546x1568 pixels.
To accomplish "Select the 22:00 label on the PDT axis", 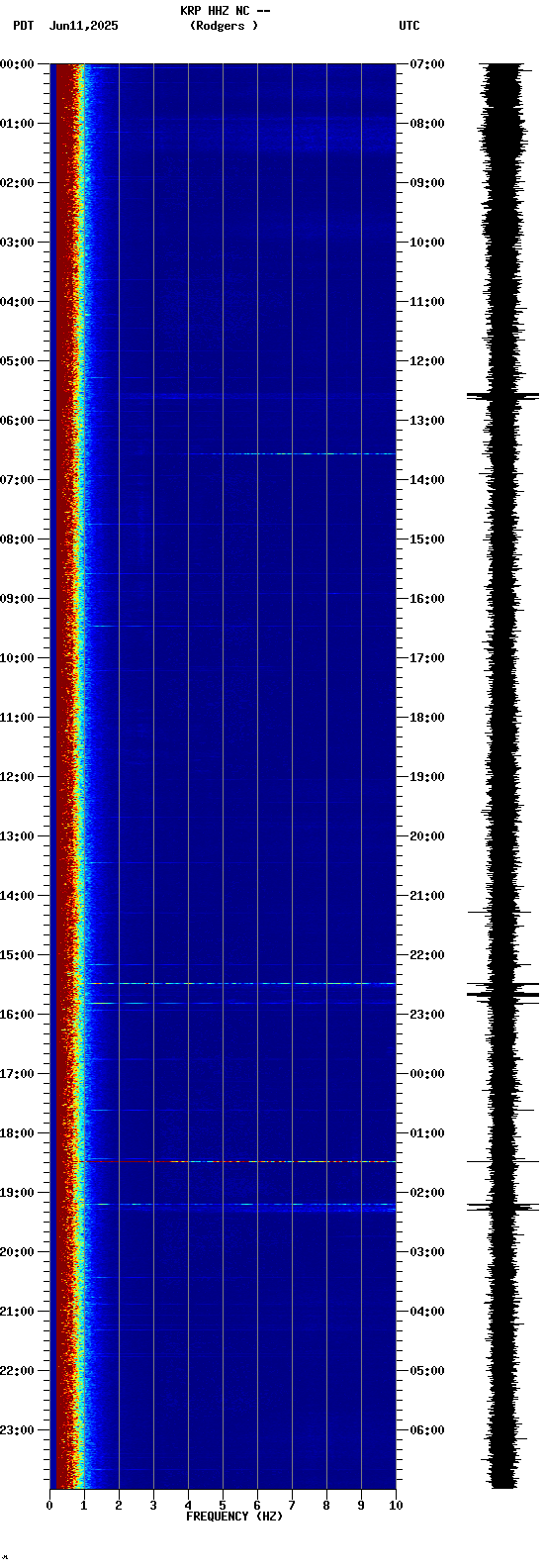I will pos(17,1371).
